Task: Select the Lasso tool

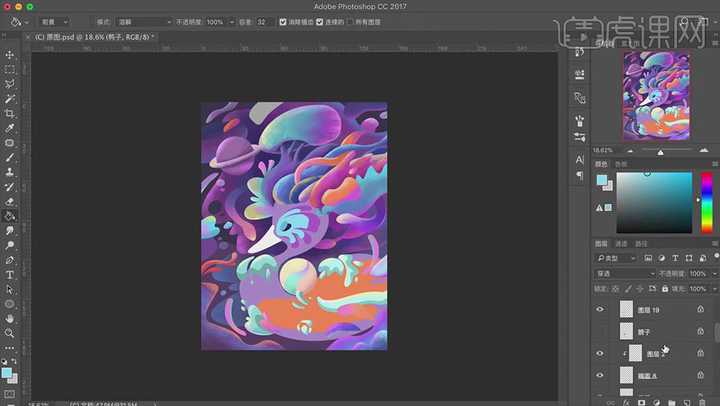Action: point(9,84)
